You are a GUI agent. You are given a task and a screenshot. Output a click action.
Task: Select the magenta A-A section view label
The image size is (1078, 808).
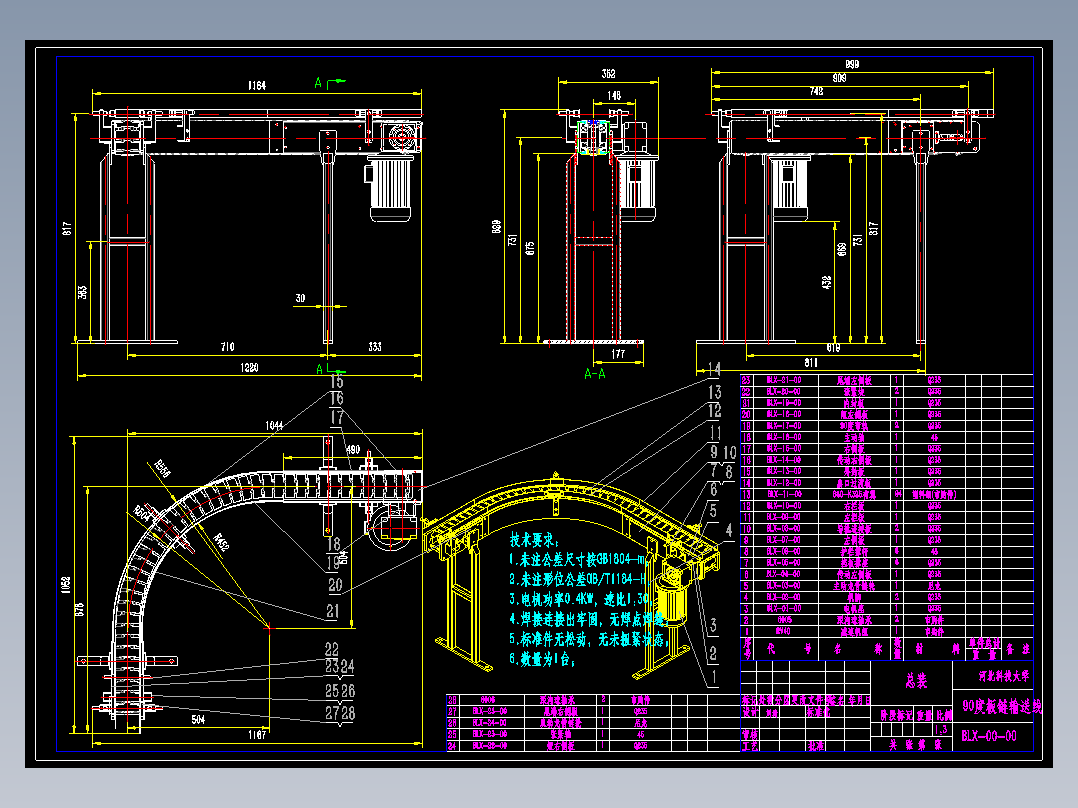595,373
